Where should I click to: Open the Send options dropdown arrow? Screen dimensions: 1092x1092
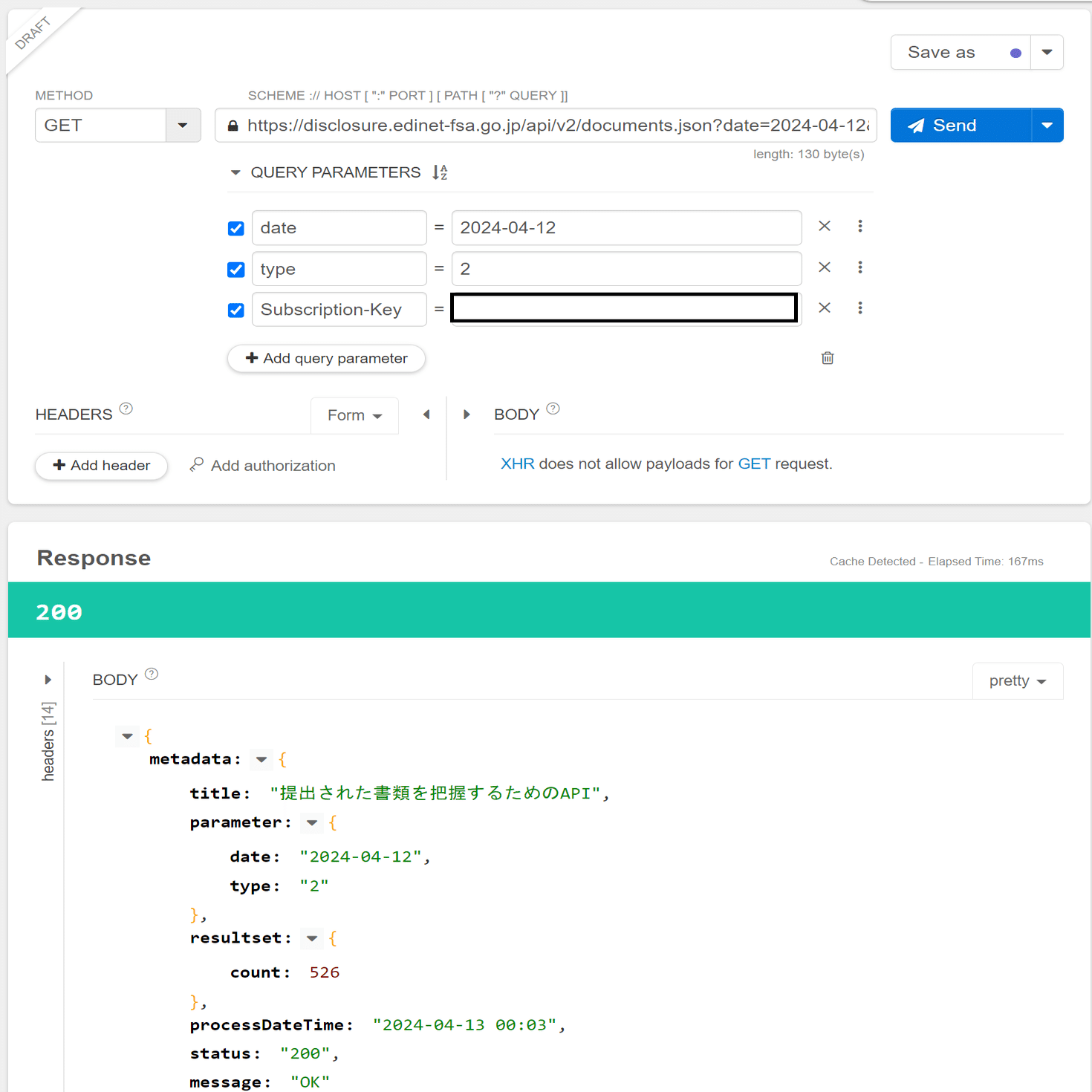tap(1047, 125)
